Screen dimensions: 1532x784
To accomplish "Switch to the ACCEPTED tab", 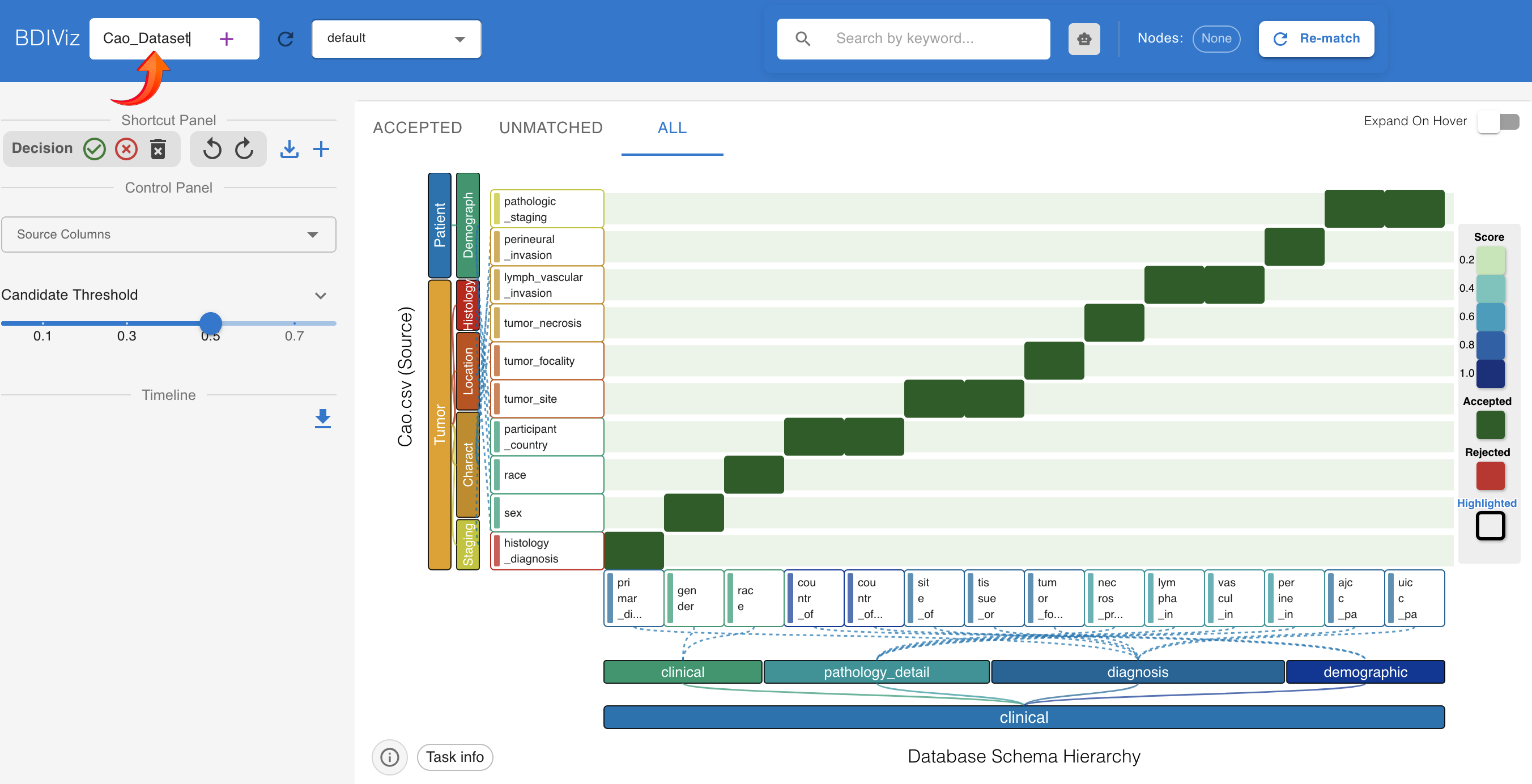I will (x=417, y=128).
